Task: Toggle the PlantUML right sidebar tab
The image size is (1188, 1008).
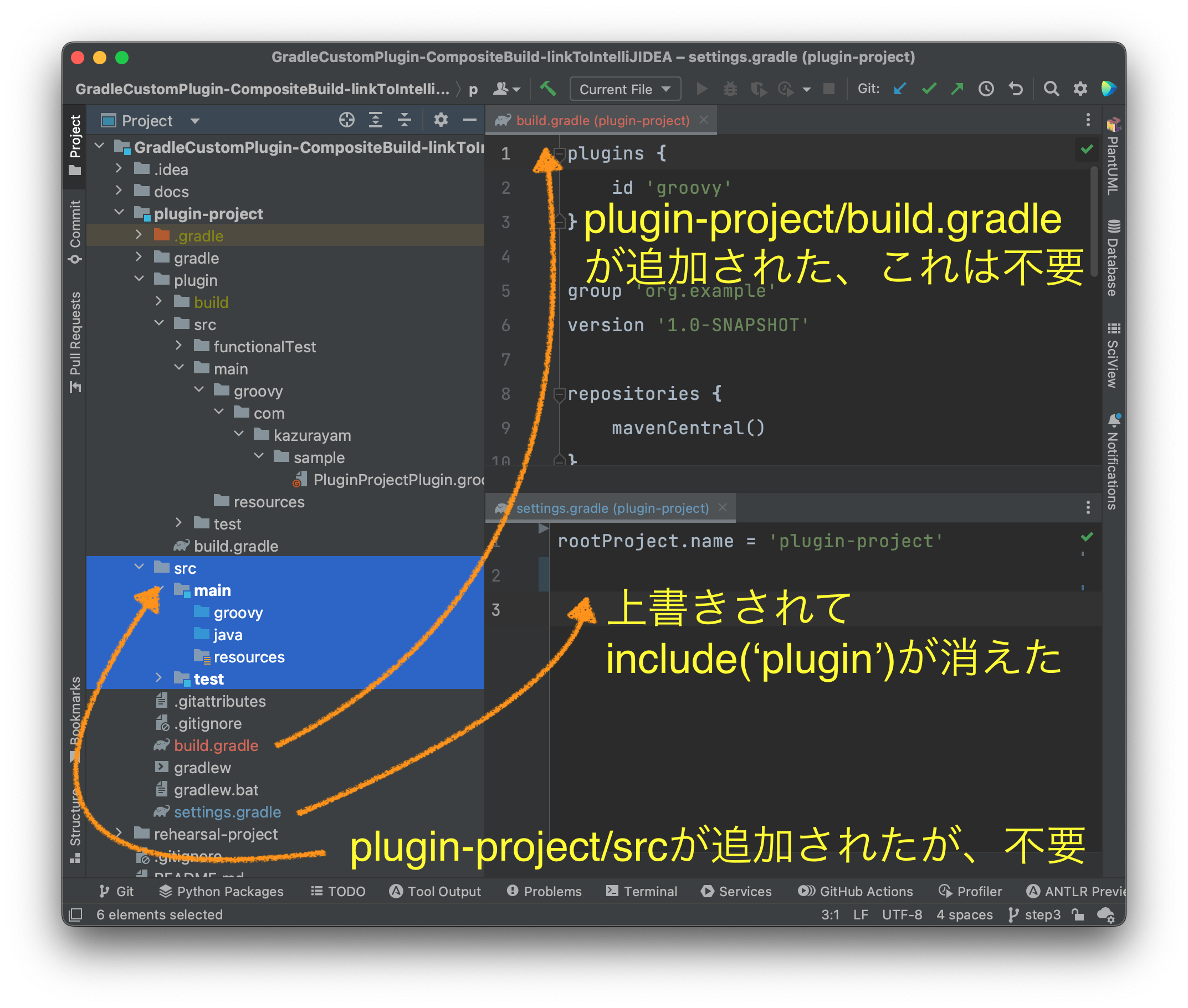Action: 1113,157
